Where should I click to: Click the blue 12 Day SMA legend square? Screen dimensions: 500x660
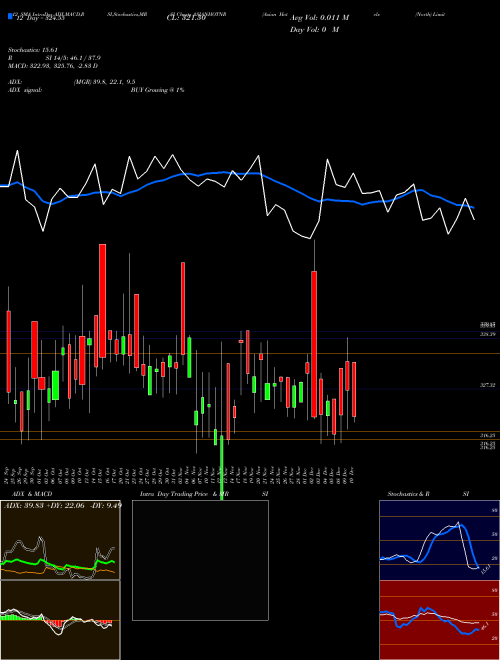[10, 17]
